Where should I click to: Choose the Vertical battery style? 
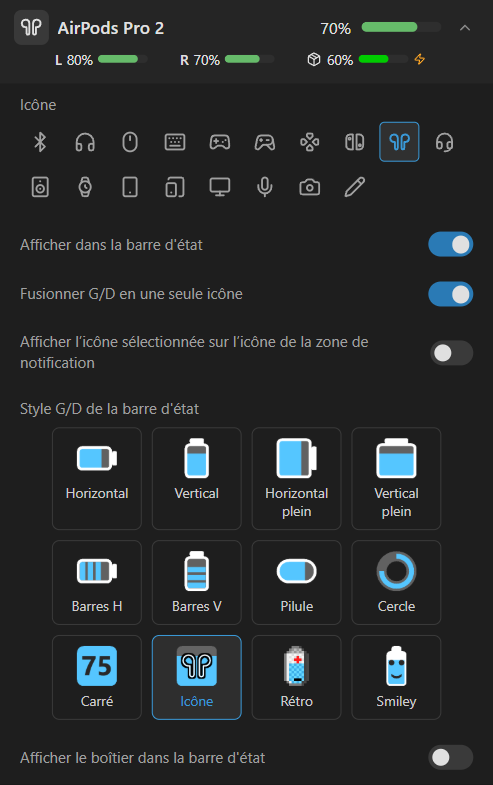(x=197, y=479)
